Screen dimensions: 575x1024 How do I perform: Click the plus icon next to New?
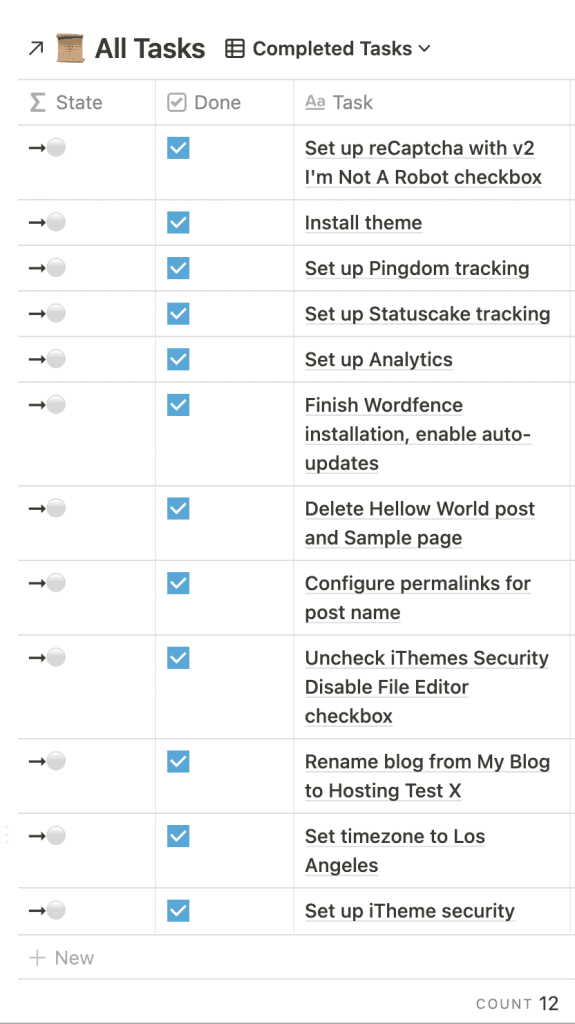38,957
